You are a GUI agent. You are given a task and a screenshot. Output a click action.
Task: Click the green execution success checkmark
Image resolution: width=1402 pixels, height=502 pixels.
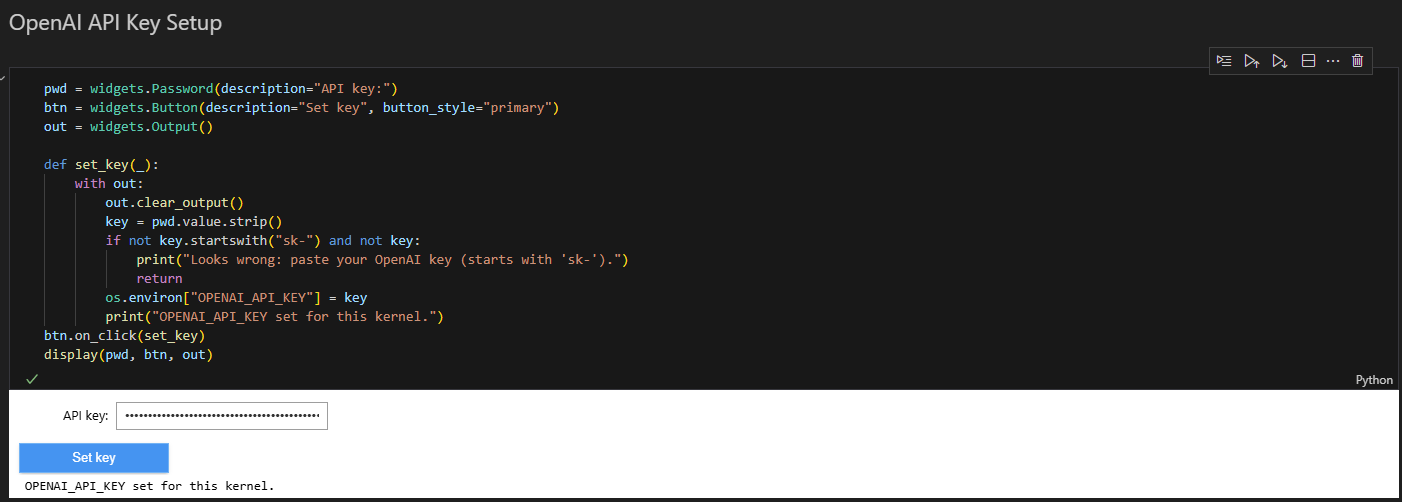click(x=32, y=379)
